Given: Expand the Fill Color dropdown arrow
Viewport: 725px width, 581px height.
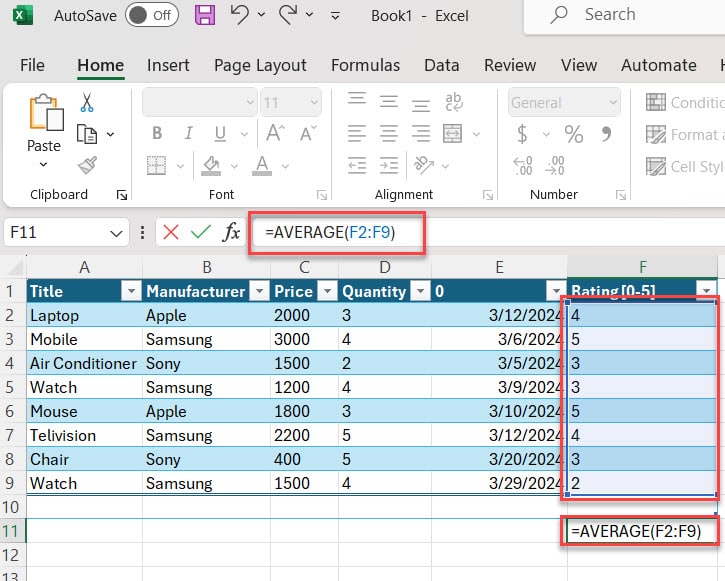Looking at the screenshot, I should point(234,166).
